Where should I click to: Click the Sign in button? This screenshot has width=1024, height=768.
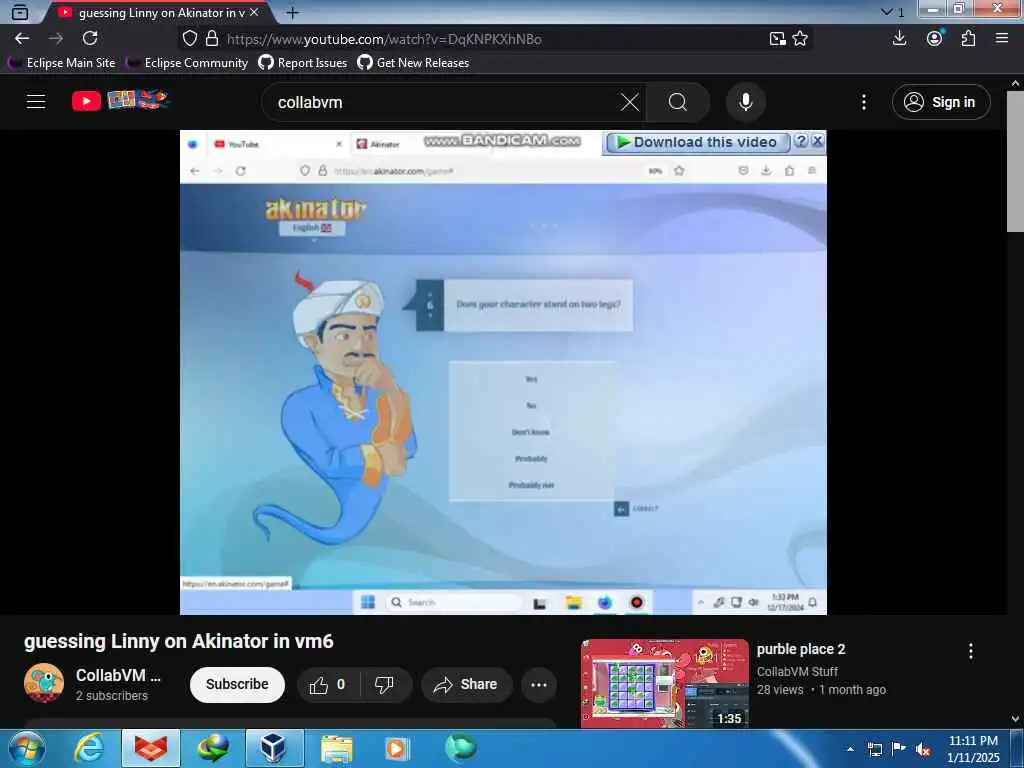click(x=941, y=102)
